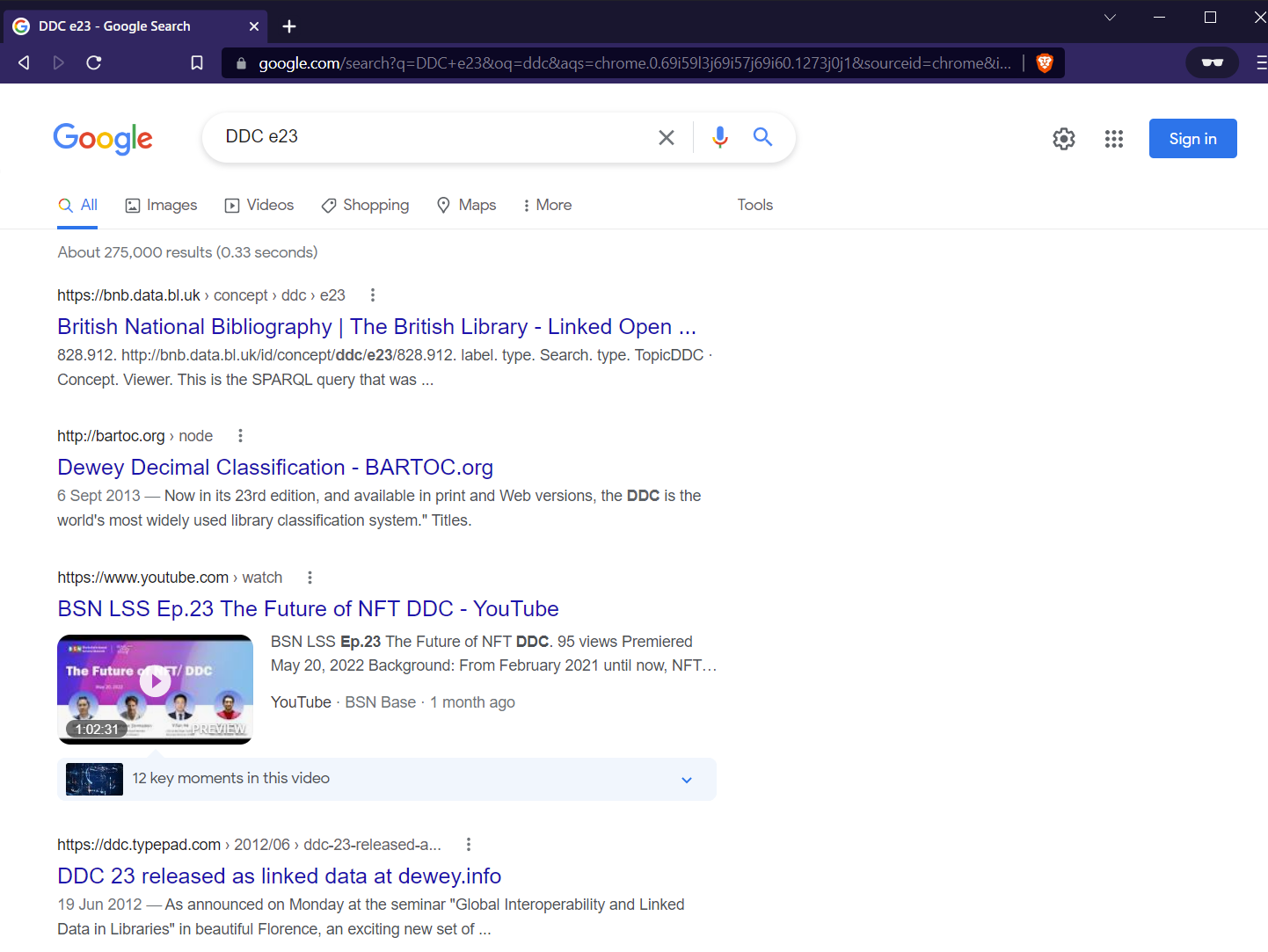The height and width of the screenshot is (952, 1268).
Task: Reload the page with the refresh icon
Action: (94, 62)
